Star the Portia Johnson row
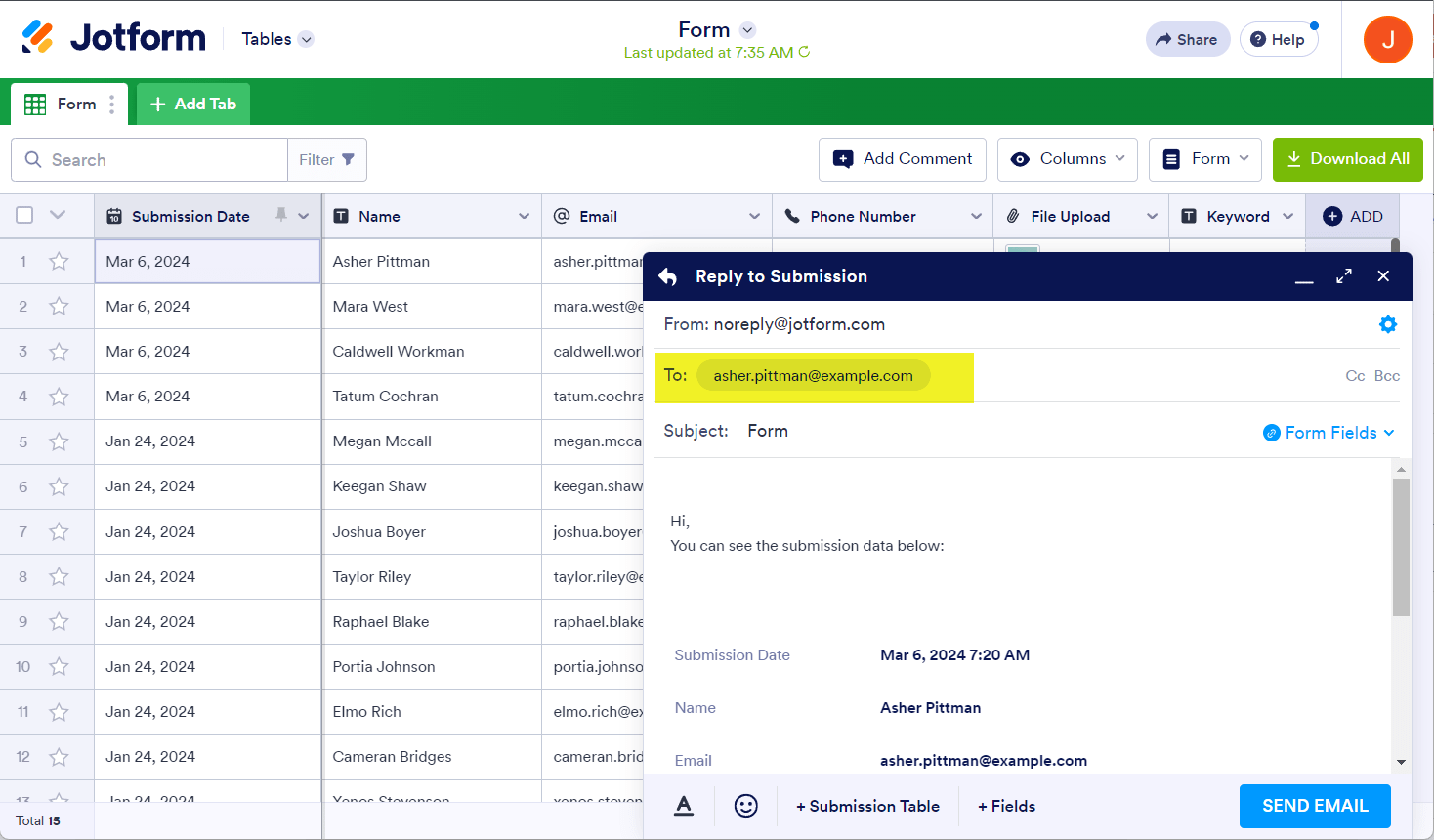1434x840 pixels. click(x=60, y=667)
